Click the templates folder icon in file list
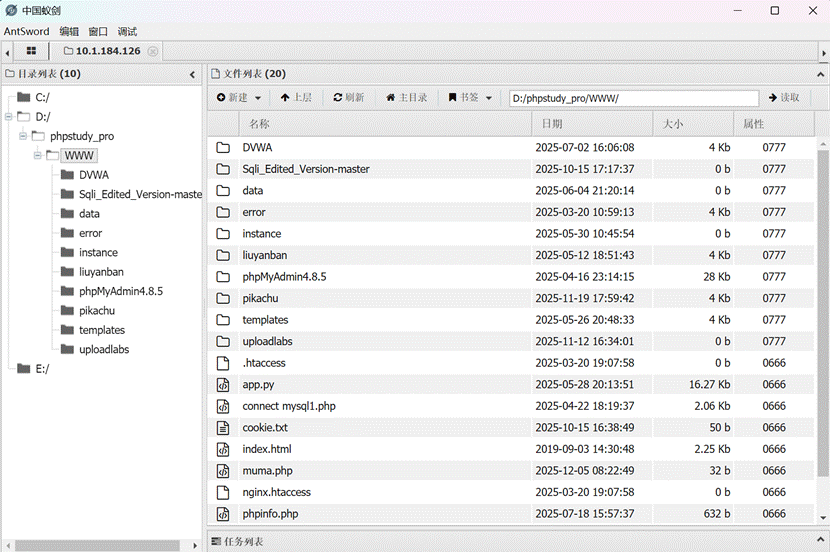The image size is (830, 552). coord(223,320)
